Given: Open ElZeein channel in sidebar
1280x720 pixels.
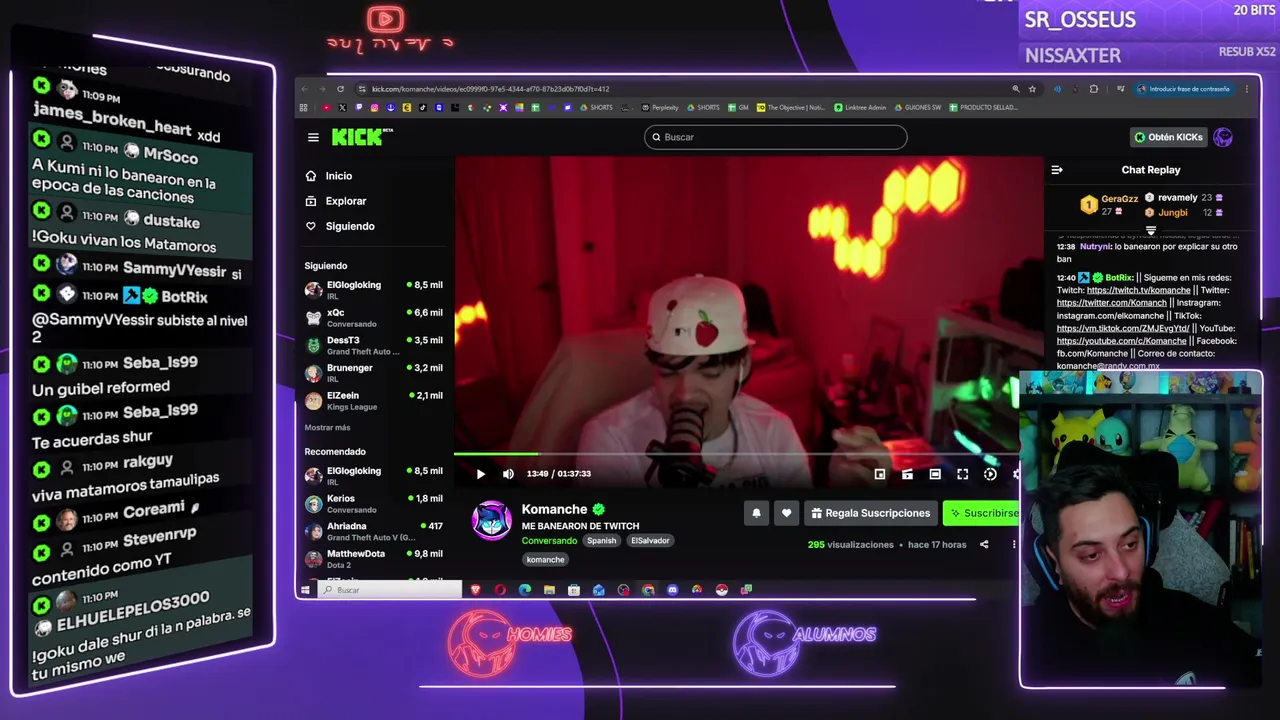Looking at the screenshot, I should 373,400.
